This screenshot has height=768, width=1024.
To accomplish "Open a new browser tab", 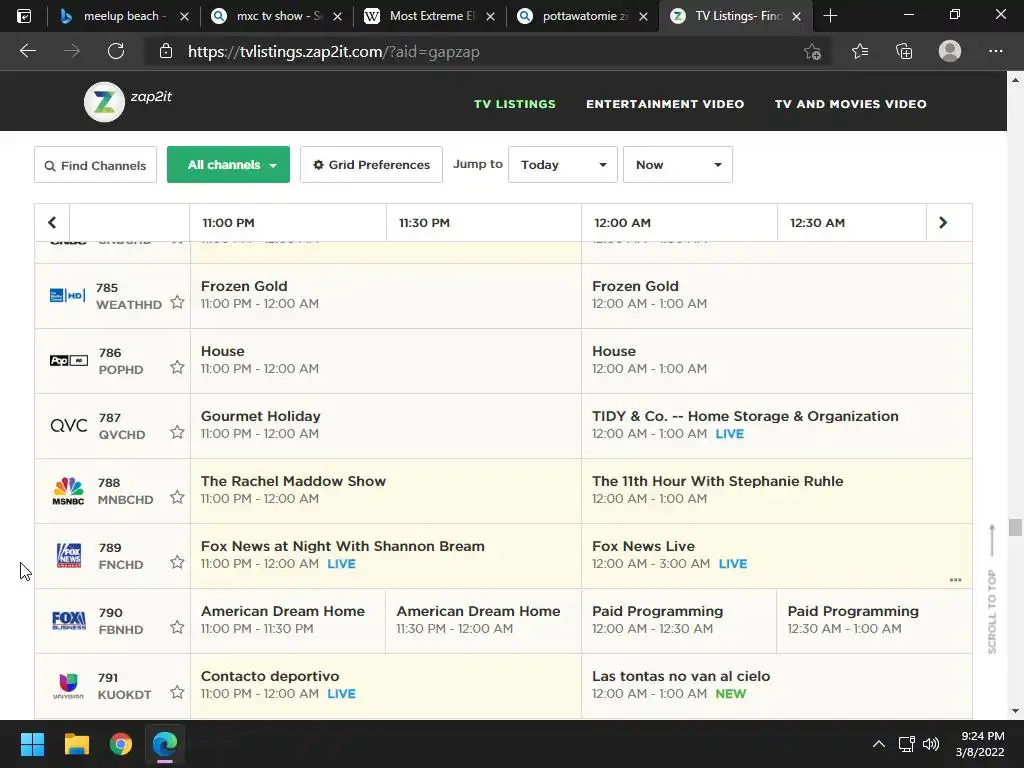I will click(830, 16).
